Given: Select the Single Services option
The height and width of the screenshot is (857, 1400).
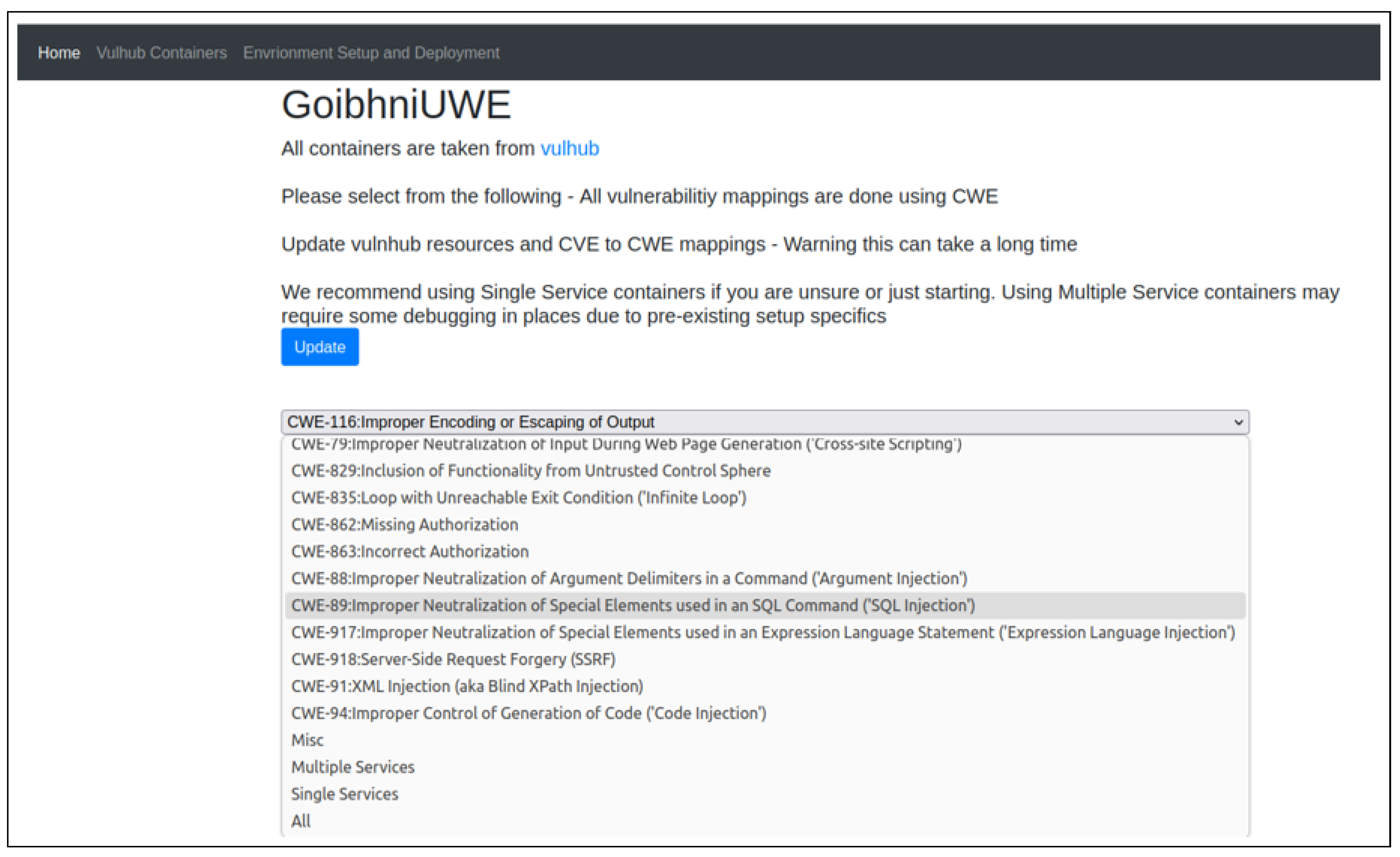Looking at the screenshot, I should pos(344,794).
